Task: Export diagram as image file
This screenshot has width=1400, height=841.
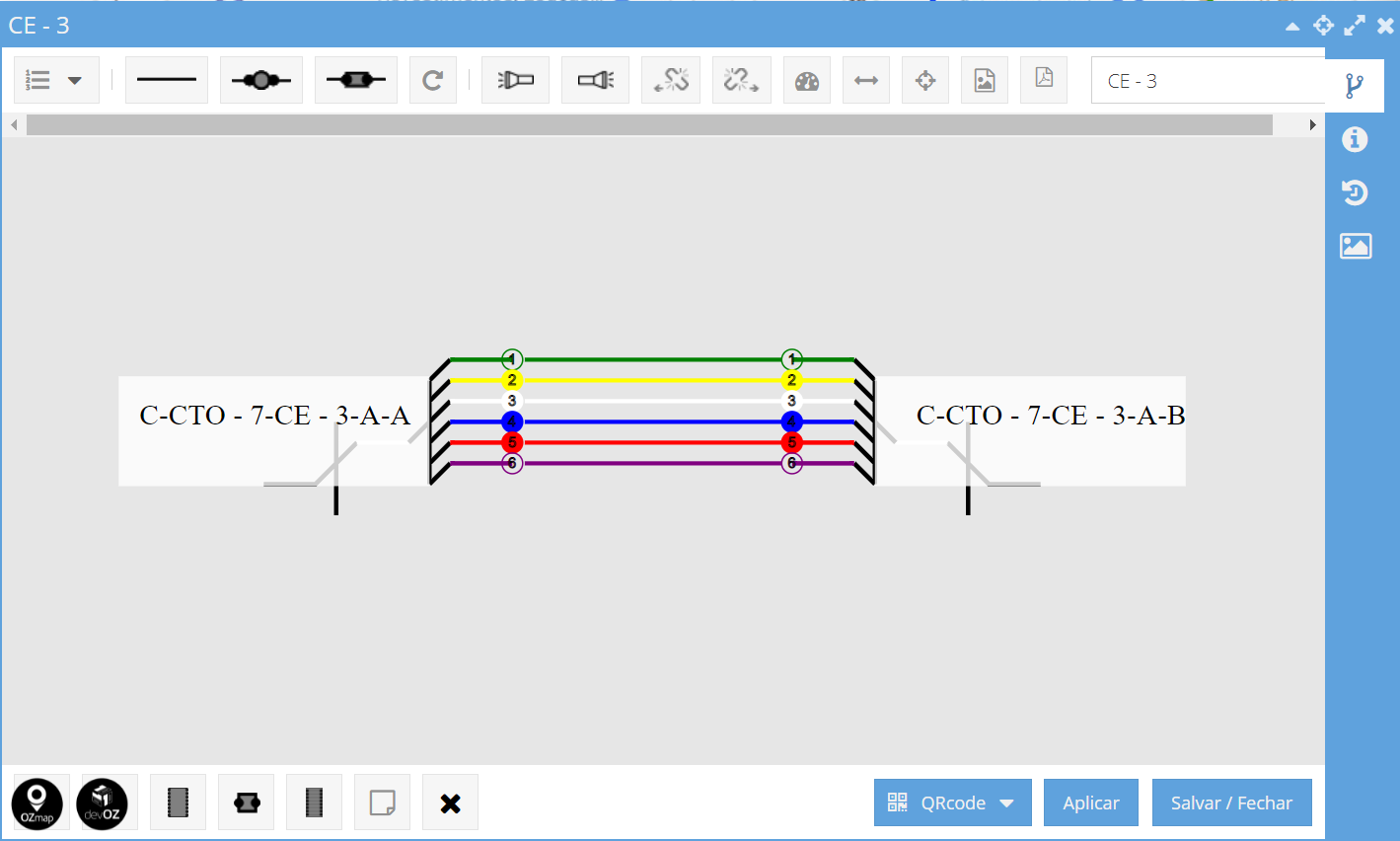Action: click(985, 81)
